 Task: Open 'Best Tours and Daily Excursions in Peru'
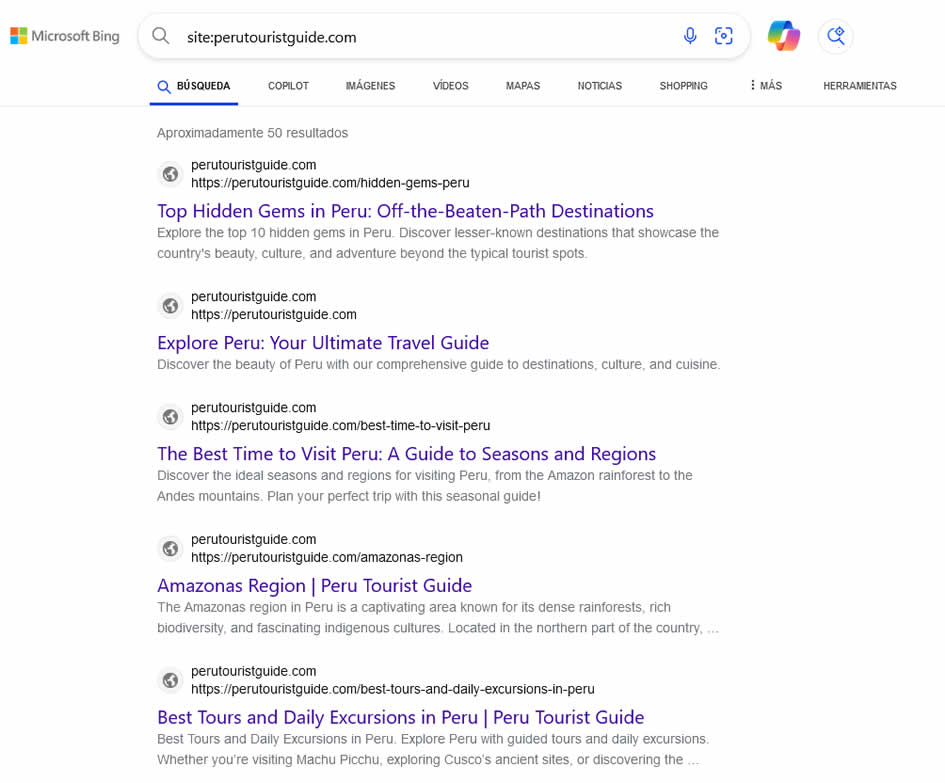[401, 717]
